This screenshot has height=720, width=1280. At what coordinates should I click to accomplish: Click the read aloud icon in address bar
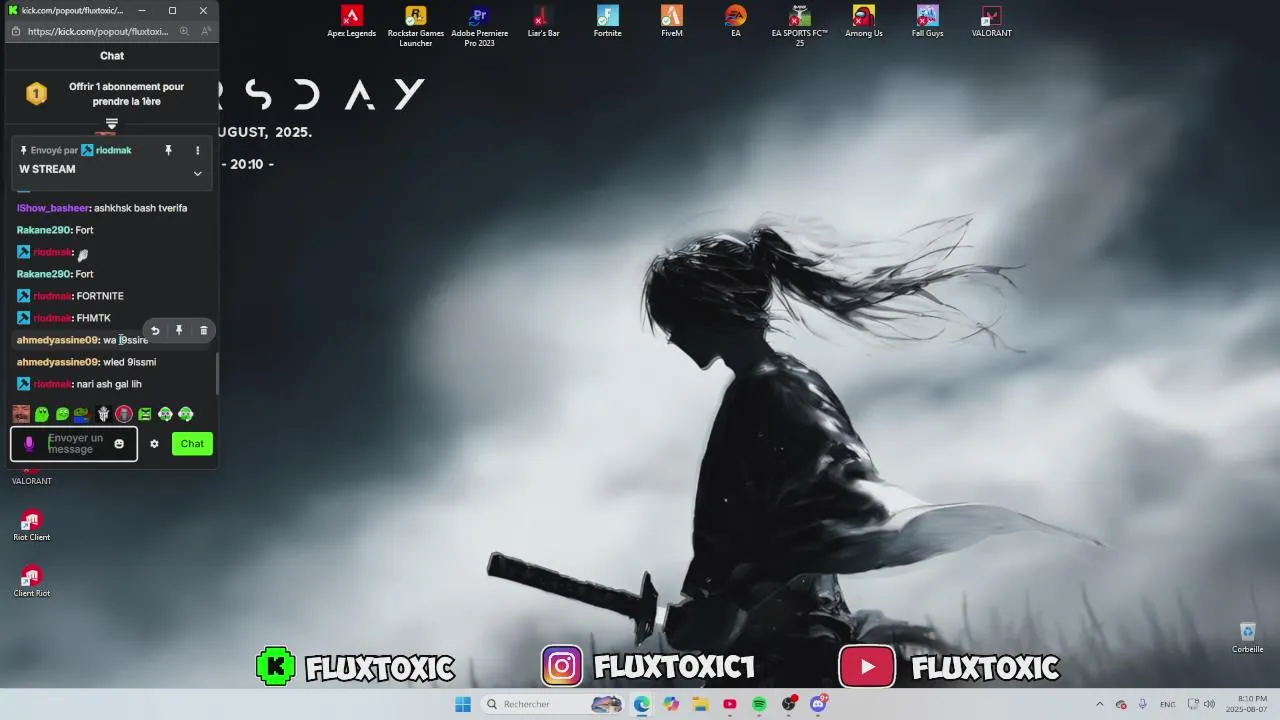pyautogui.click(x=205, y=31)
